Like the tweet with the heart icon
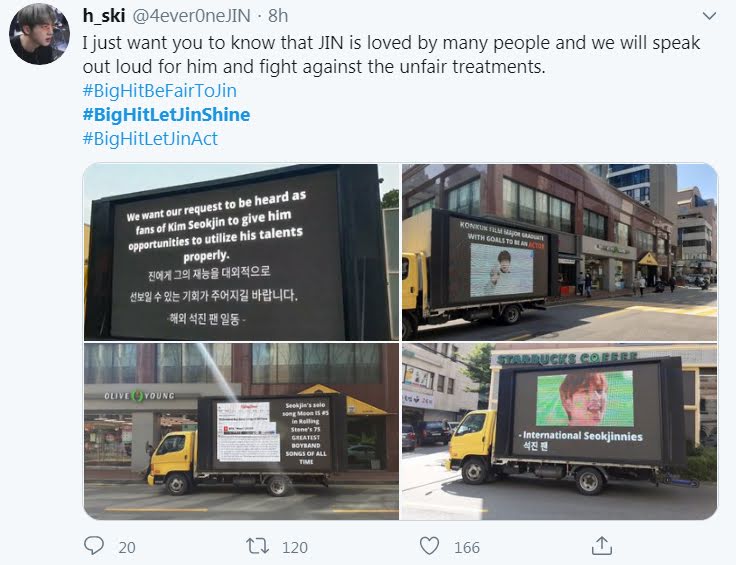Image resolution: width=736 pixels, height=565 pixels. (x=429, y=546)
